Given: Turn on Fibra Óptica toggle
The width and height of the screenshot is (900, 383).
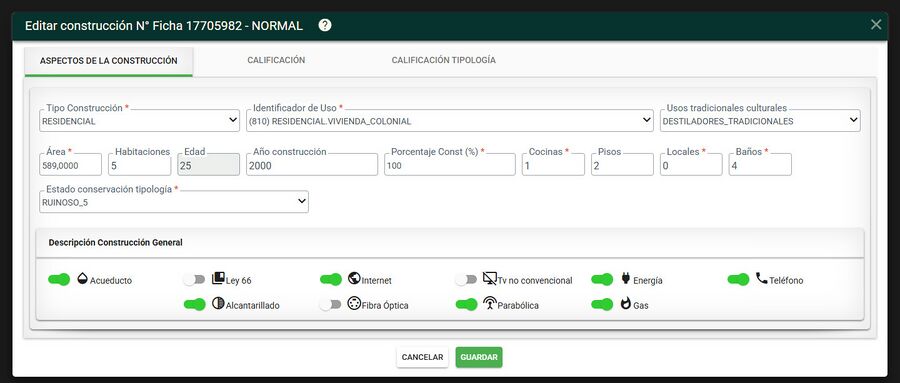Looking at the screenshot, I should click(330, 304).
